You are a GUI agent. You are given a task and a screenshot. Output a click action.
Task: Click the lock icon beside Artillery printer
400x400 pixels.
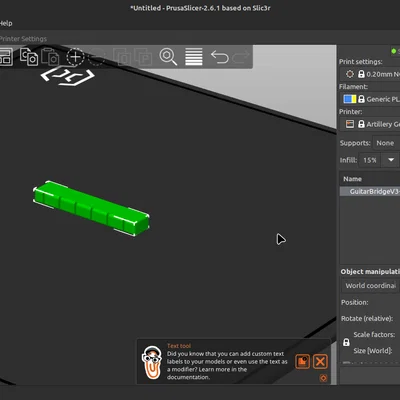(361, 124)
